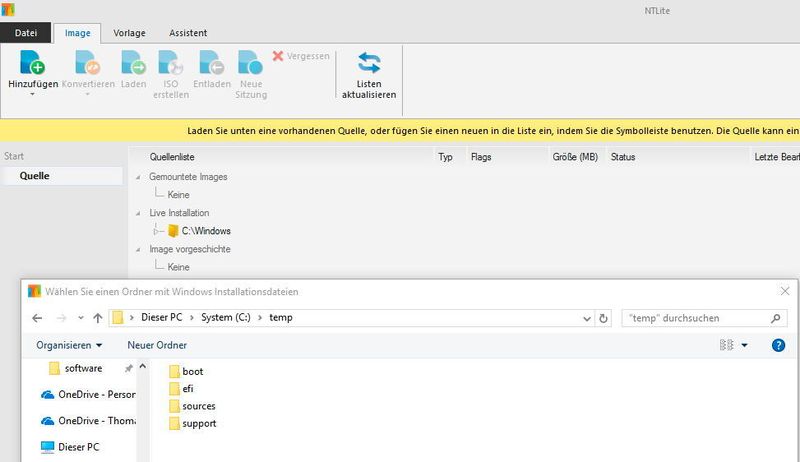Screen dimensions: 800x462
Task: Switch to the Image ribbon tab
Action: (78, 33)
